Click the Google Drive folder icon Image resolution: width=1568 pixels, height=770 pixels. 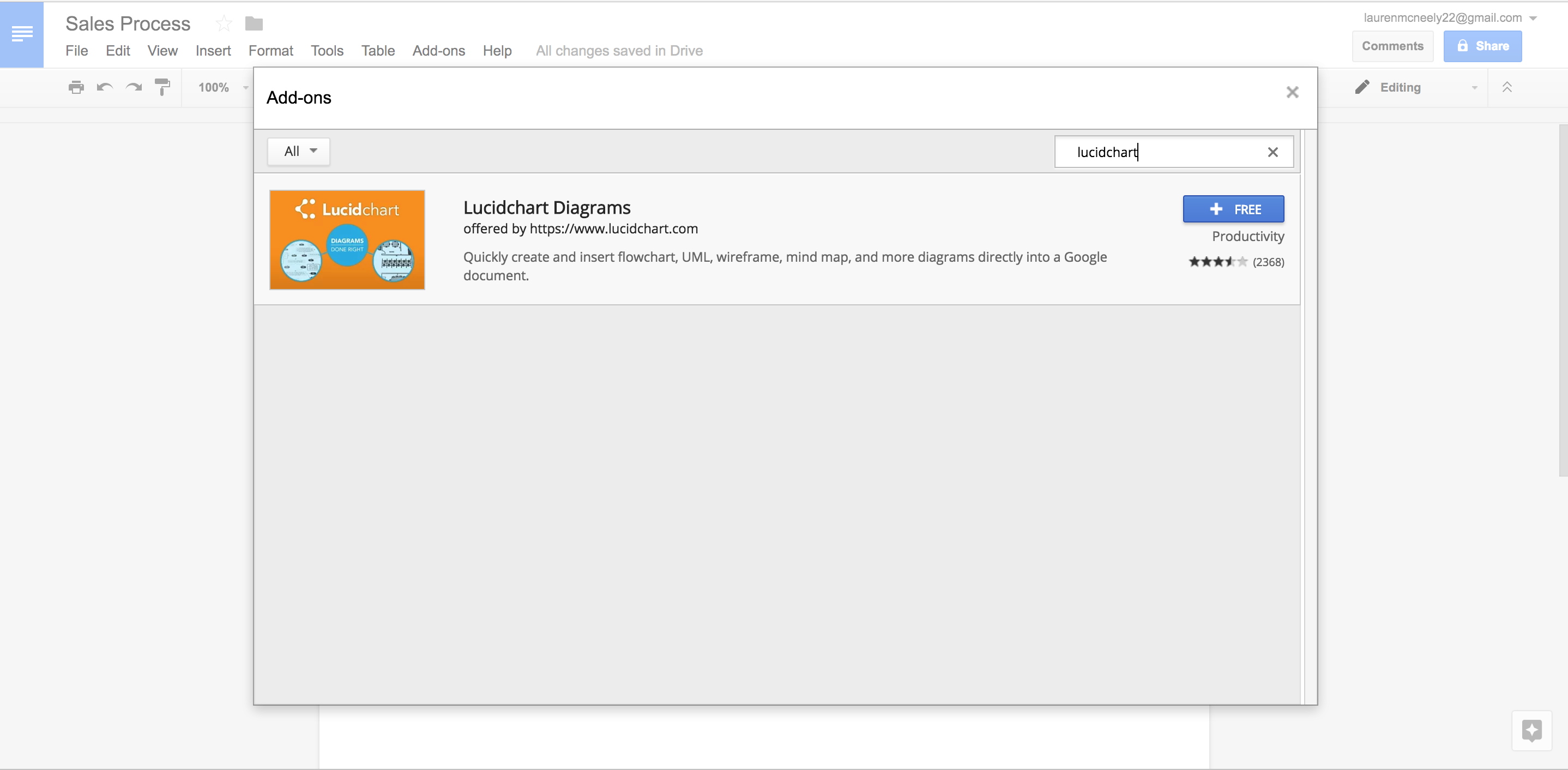pyautogui.click(x=254, y=22)
